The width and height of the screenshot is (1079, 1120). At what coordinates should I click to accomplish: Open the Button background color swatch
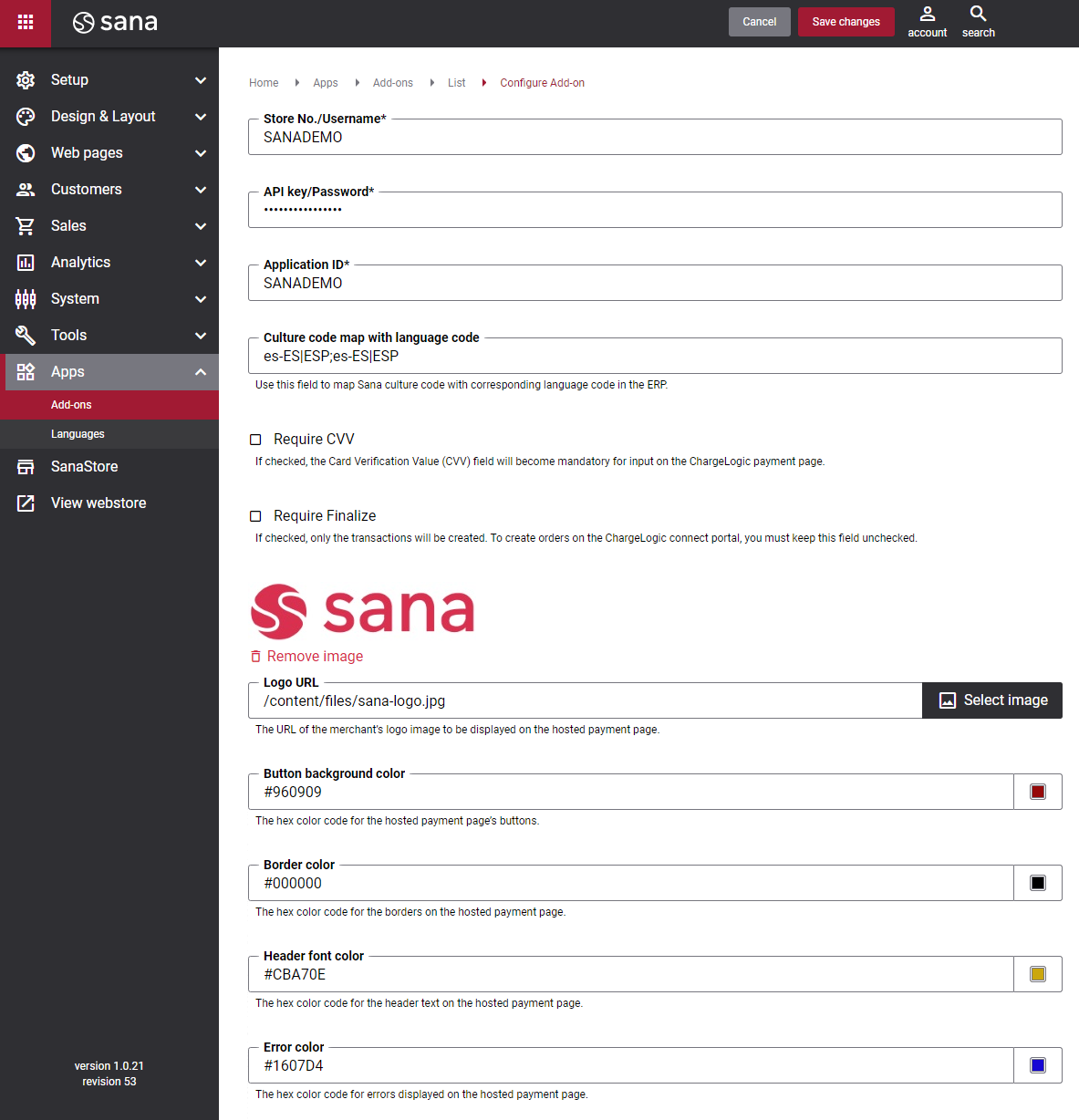[1038, 792]
